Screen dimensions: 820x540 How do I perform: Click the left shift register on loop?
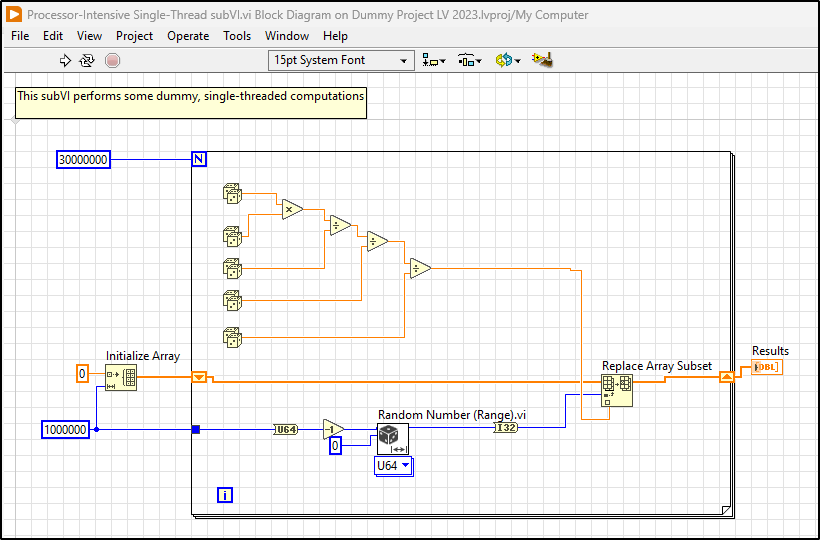point(200,377)
